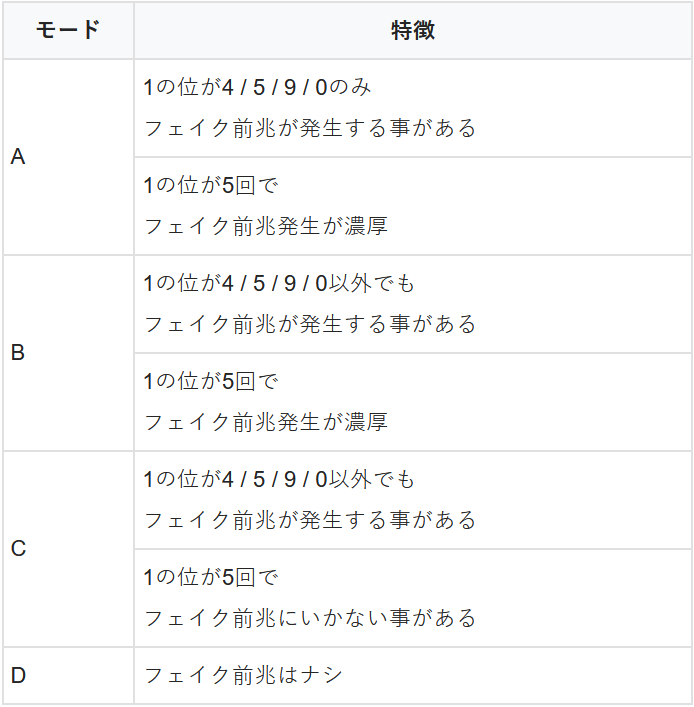694x707 pixels.
Task: Click mode C cell フェイク前兆にいかない事がある
Action: [413, 598]
